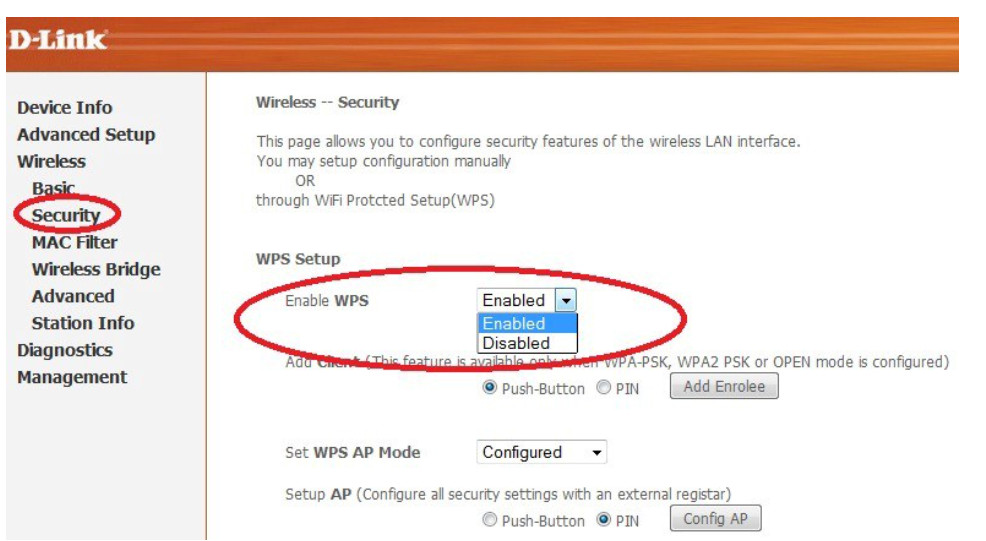Screen dimensions: 986x541
Task: Open Diagnostics page
Action: (65, 351)
